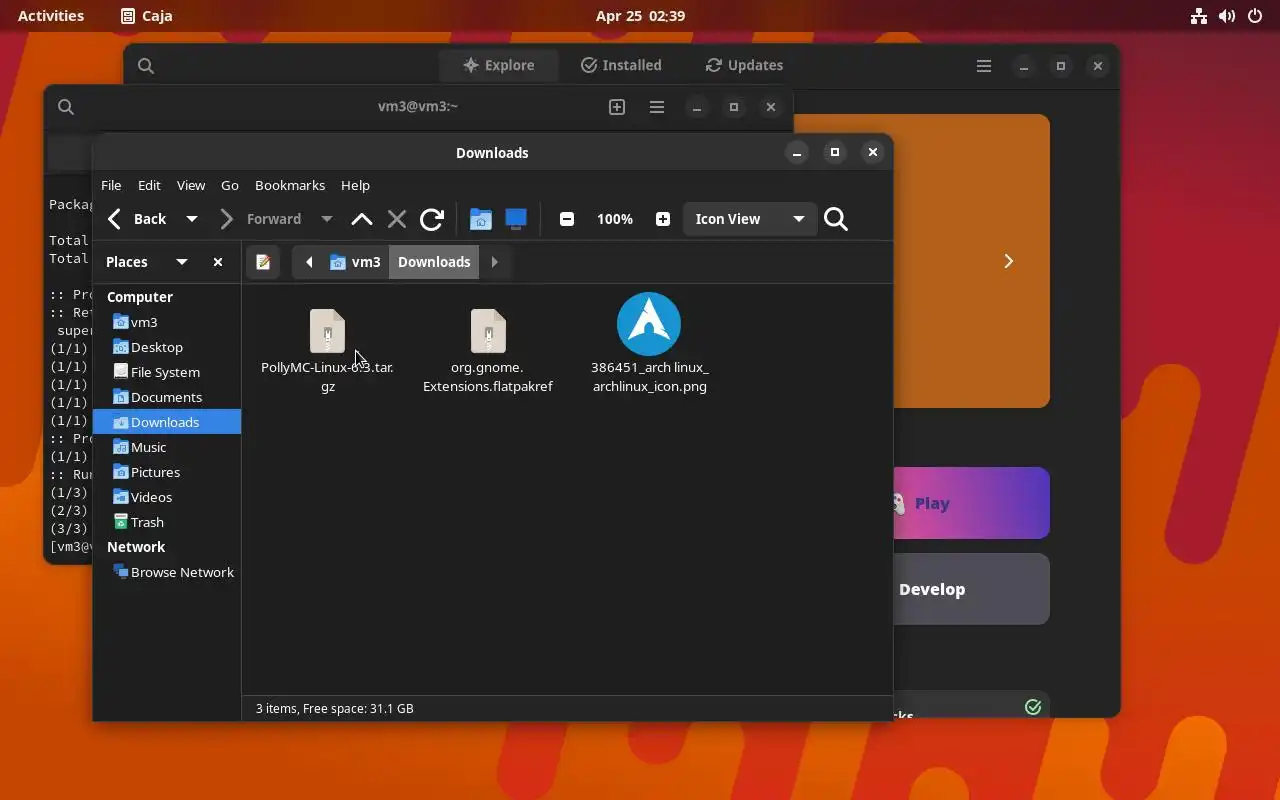
Task: Reset zoom via the 100% label
Action: (x=615, y=219)
